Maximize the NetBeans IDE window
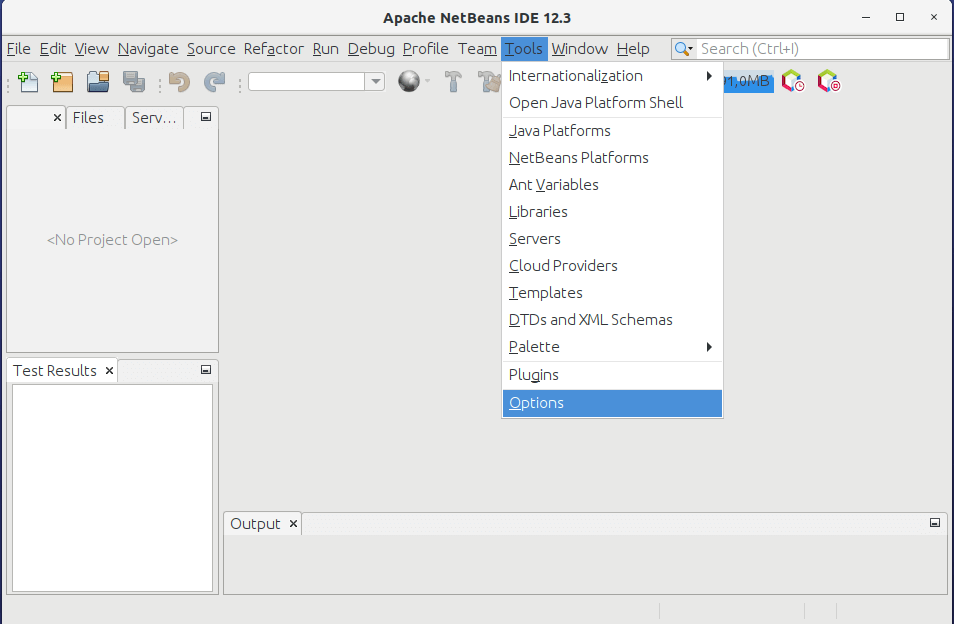Screen dimensions: 954x624 [900, 17]
